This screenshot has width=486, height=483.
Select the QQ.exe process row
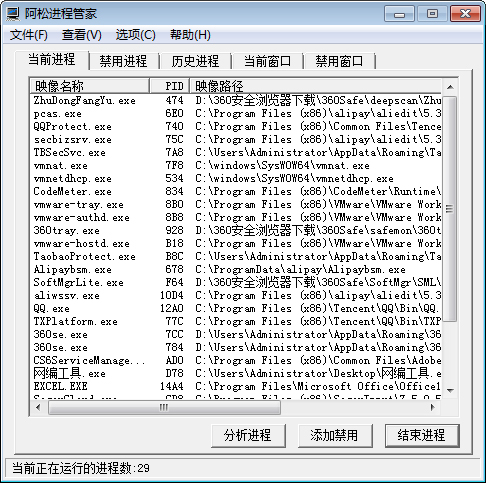pyautogui.click(x=236, y=308)
